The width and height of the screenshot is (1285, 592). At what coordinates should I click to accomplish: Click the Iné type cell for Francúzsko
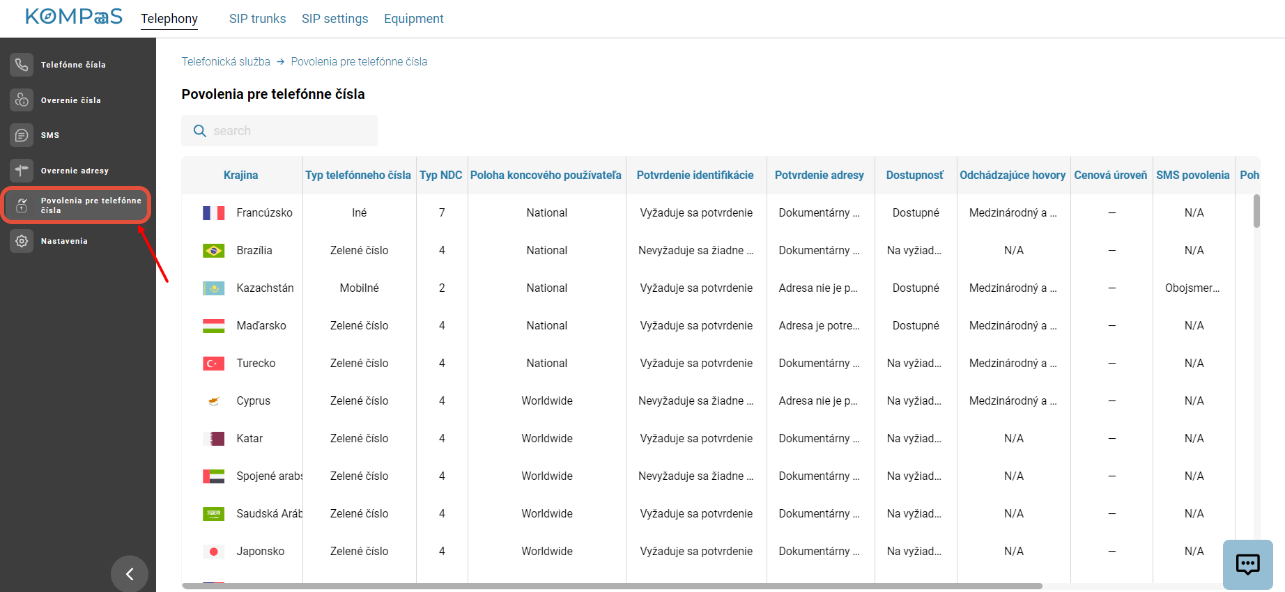click(359, 213)
